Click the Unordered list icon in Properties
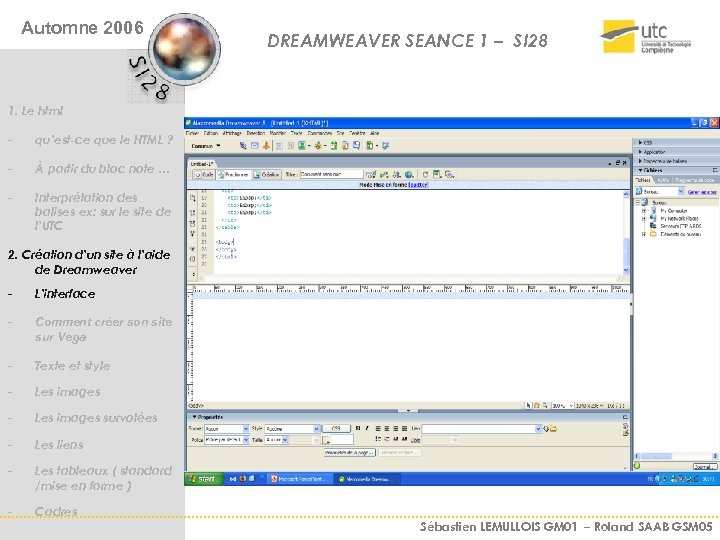This screenshot has width=720, height=540. pos(378,439)
